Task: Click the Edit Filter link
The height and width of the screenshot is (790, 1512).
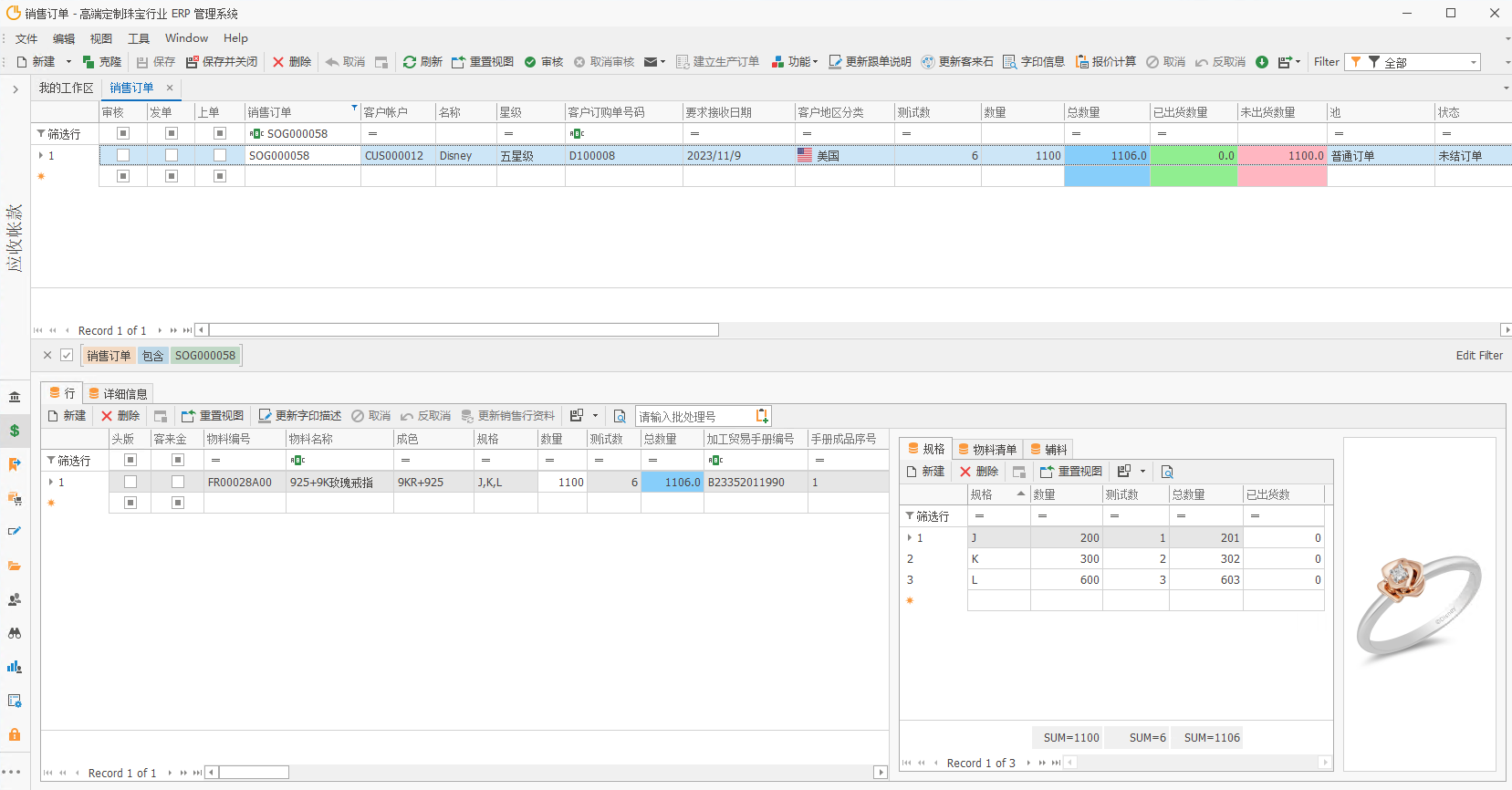Action: (1478, 355)
